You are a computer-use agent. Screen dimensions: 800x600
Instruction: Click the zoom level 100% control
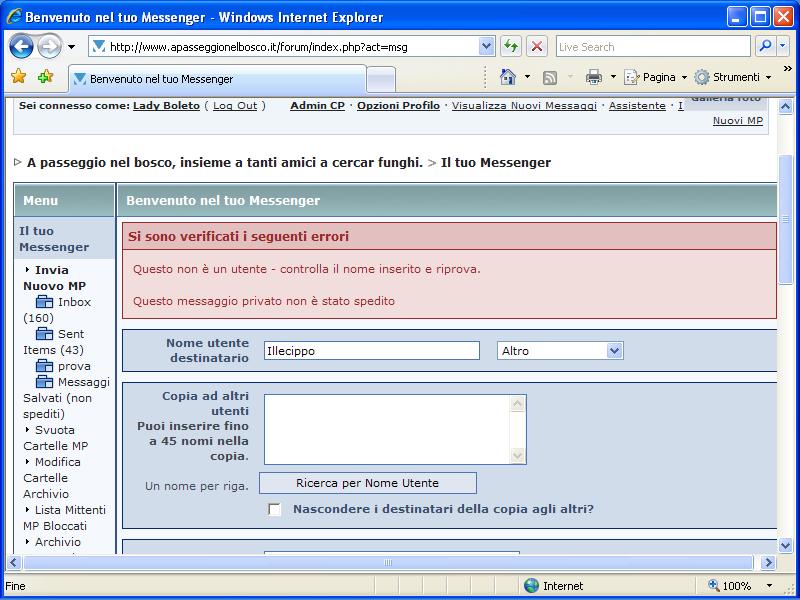click(738, 586)
